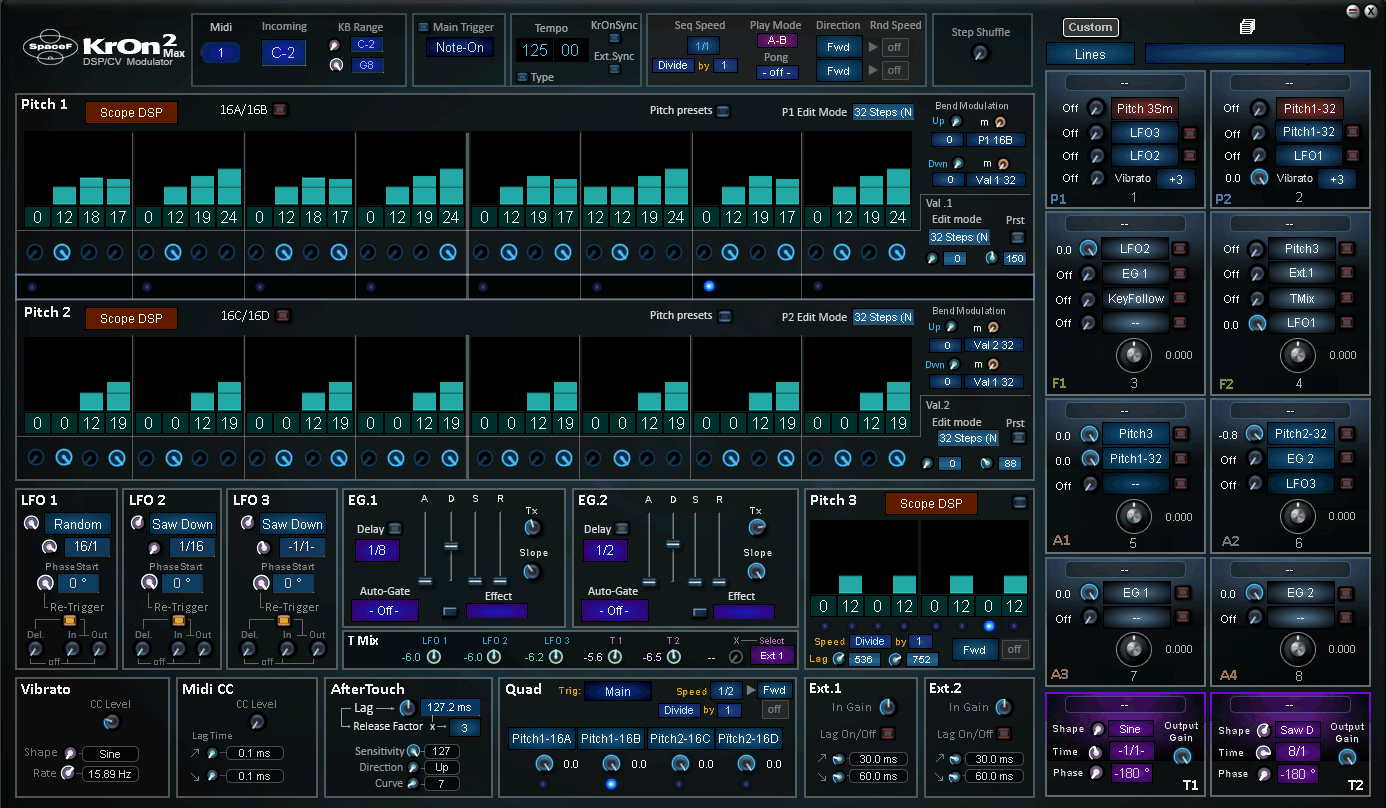Screen dimensions: 1386x808
Task: Click the KB Range knob next to C-2
Action: (335, 45)
